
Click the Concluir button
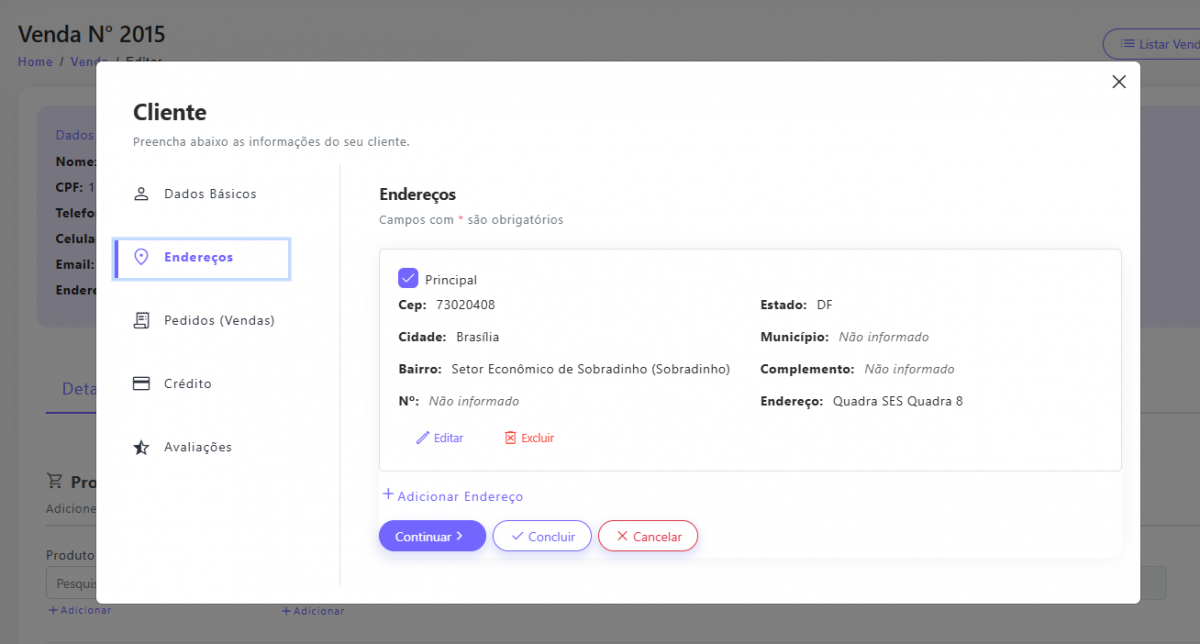point(542,536)
